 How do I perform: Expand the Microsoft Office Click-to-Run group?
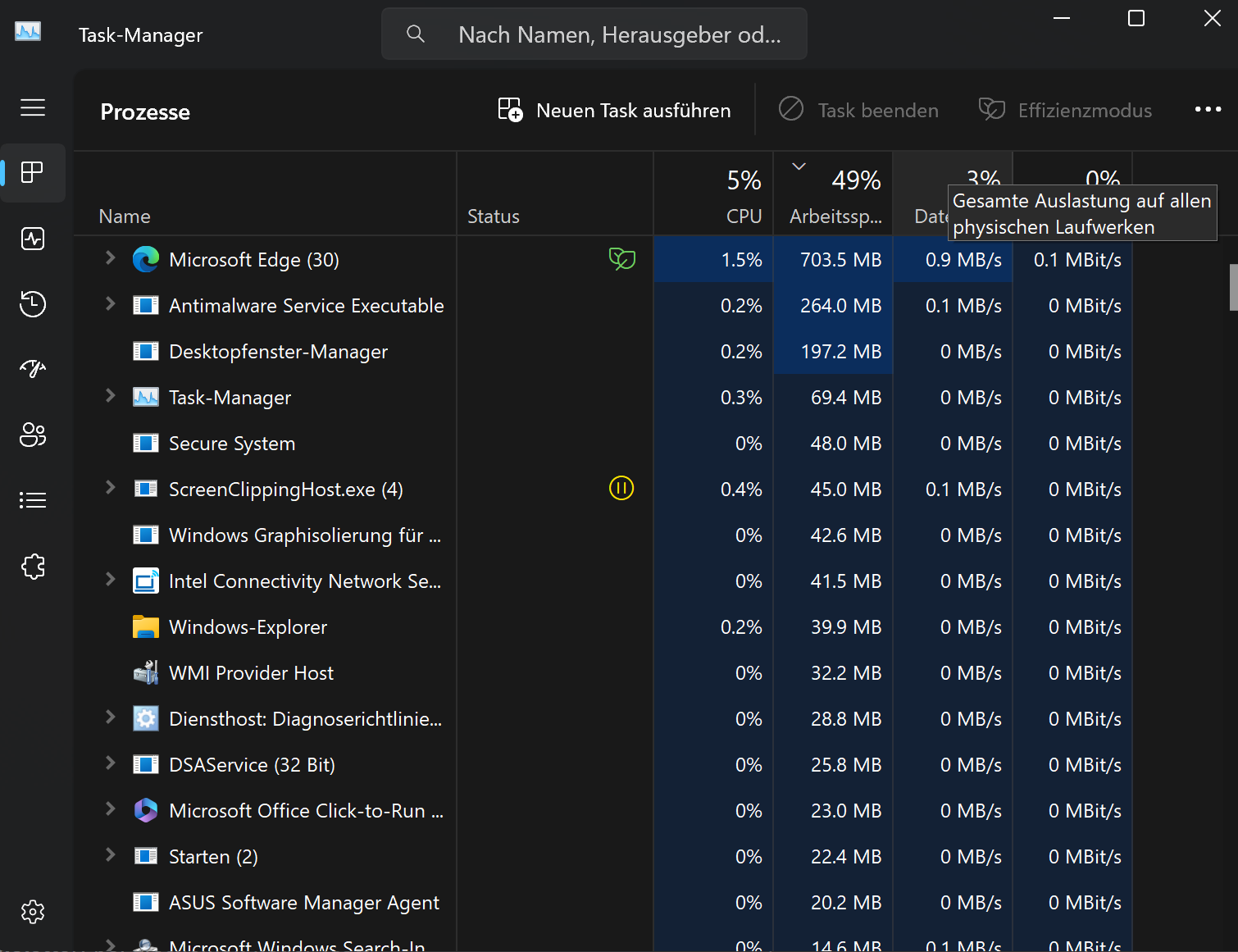tap(110, 809)
